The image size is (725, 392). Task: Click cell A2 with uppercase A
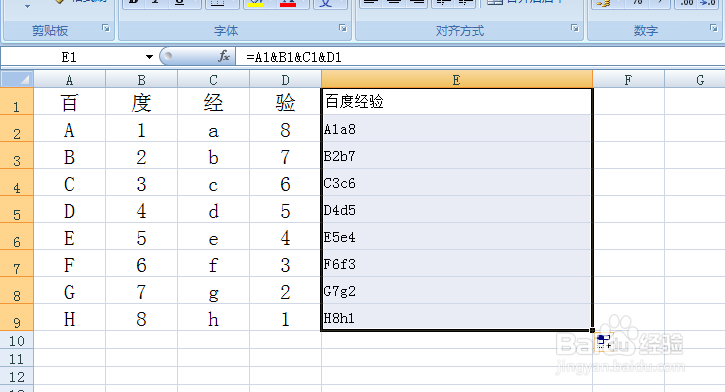click(x=69, y=129)
